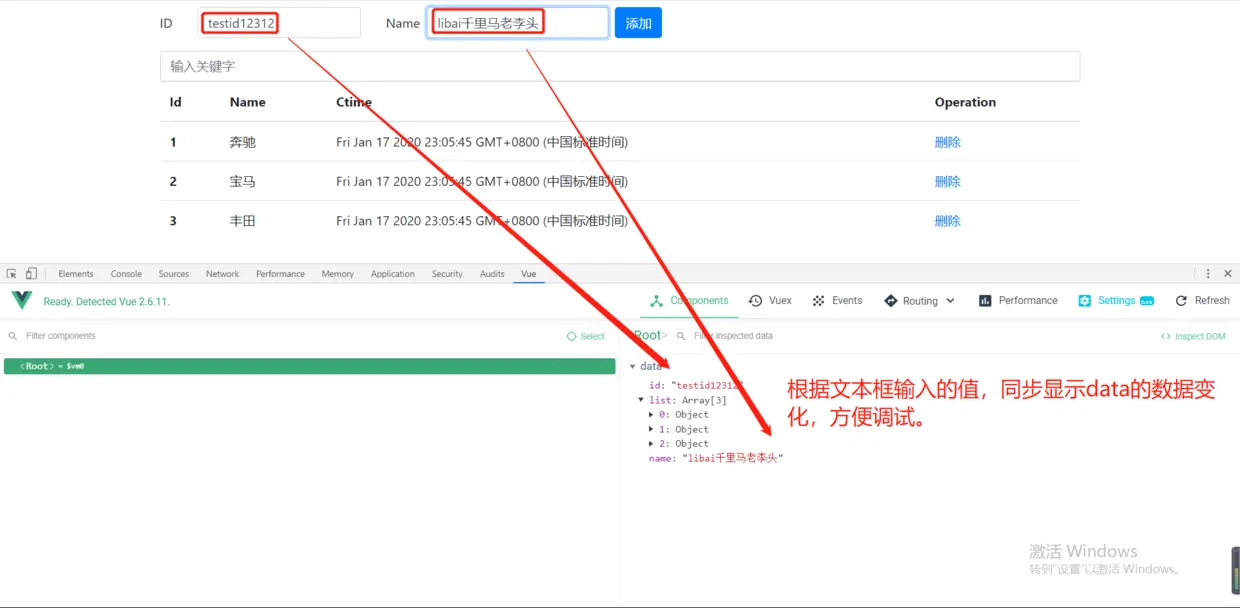
Task: Click 删除 link for 奔驰 row
Action: coord(947,142)
